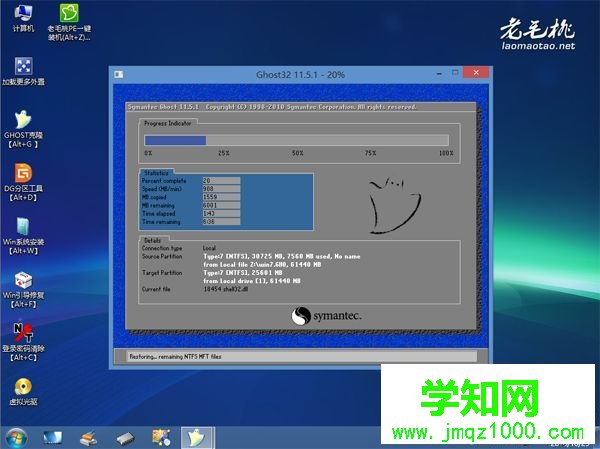
Task: Click the Percent complete value 20
Action: pyautogui.click(x=221, y=180)
